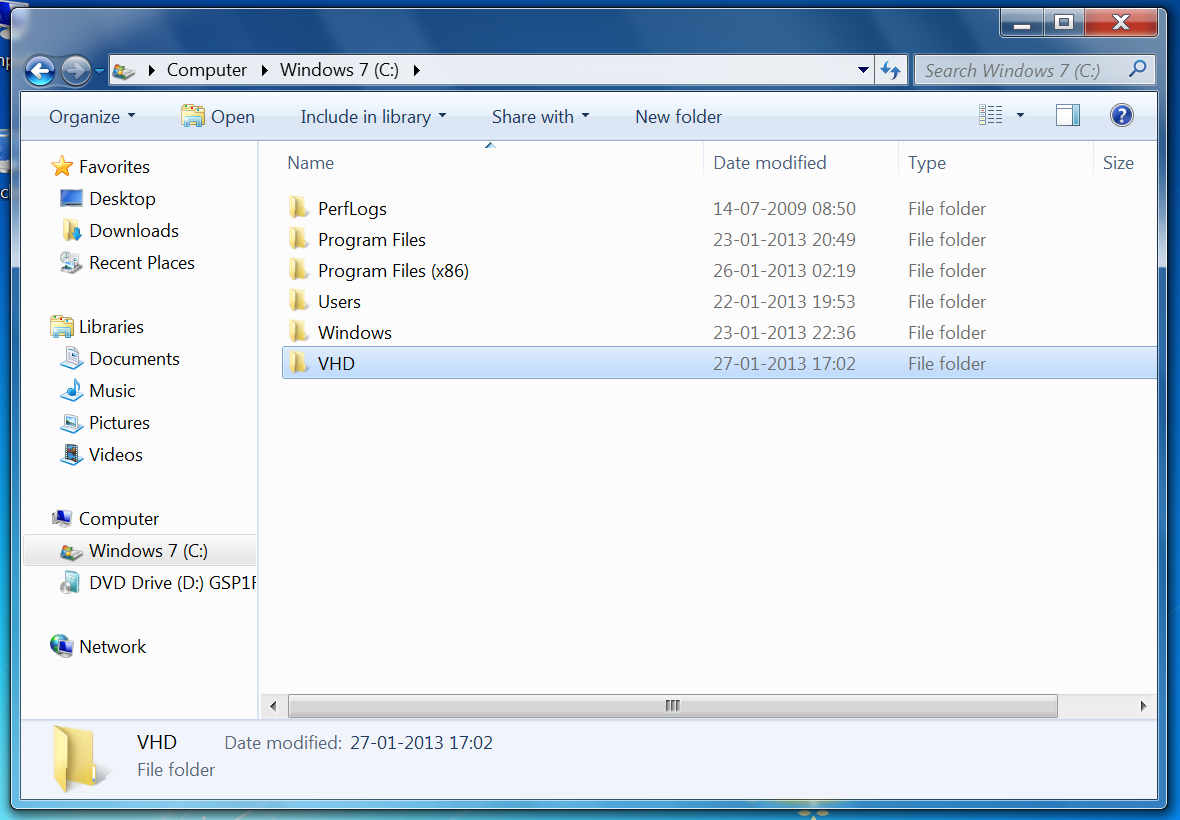Open the Include in library menu
This screenshot has width=1180, height=820.
pos(373,117)
